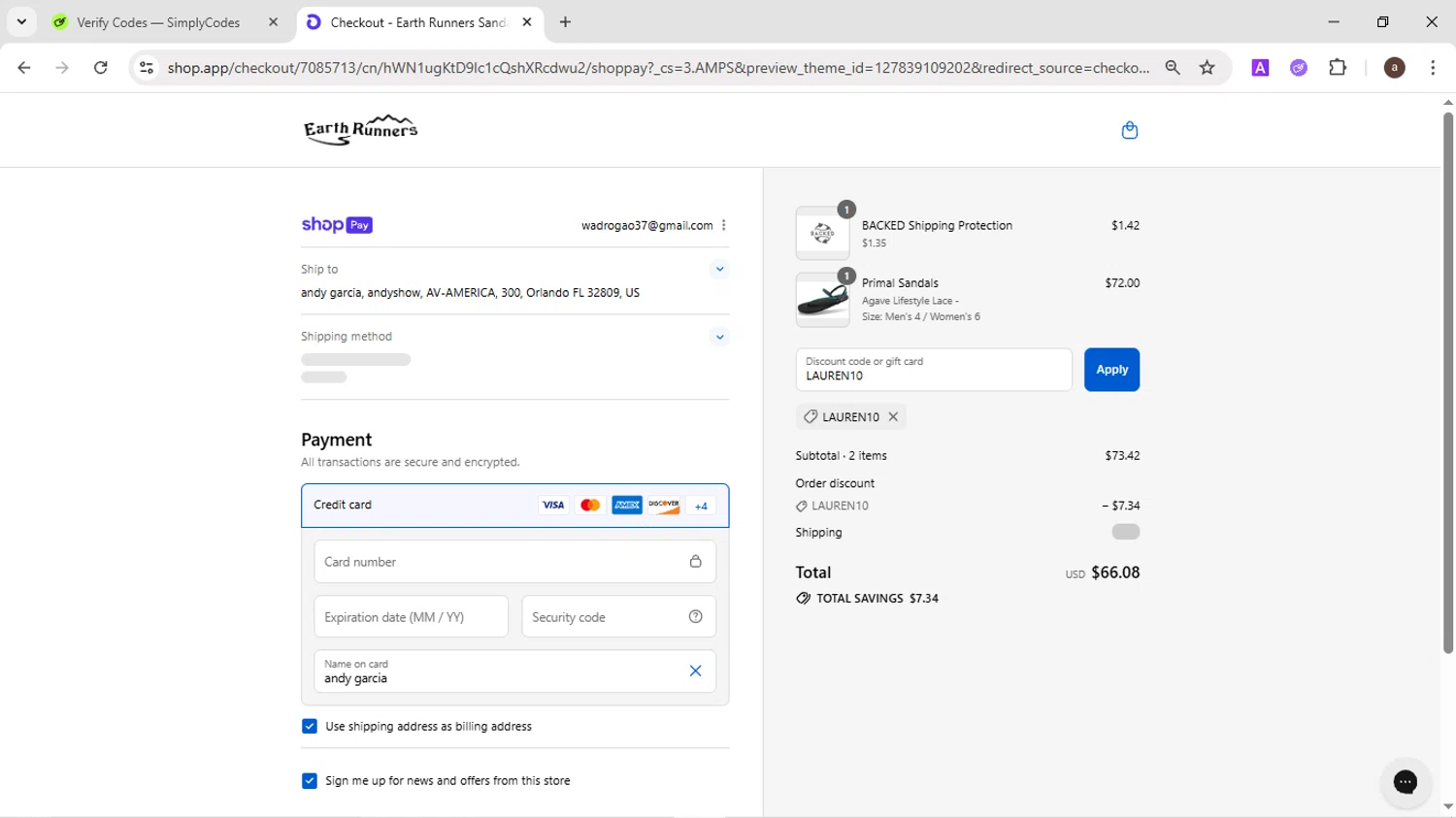Click the American Express icon
Viewport: 1456px width, 818px height.
[627, 505]
